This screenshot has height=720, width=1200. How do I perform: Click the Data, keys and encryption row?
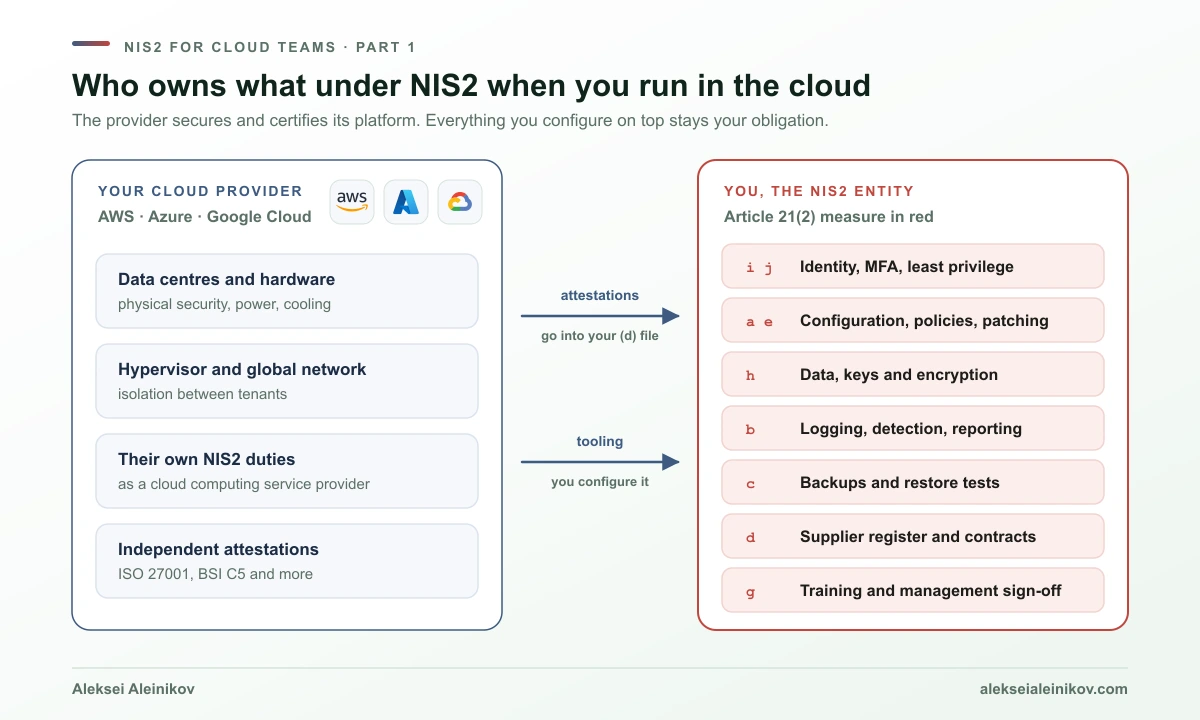pyautogui.click(x=913, y=375)
